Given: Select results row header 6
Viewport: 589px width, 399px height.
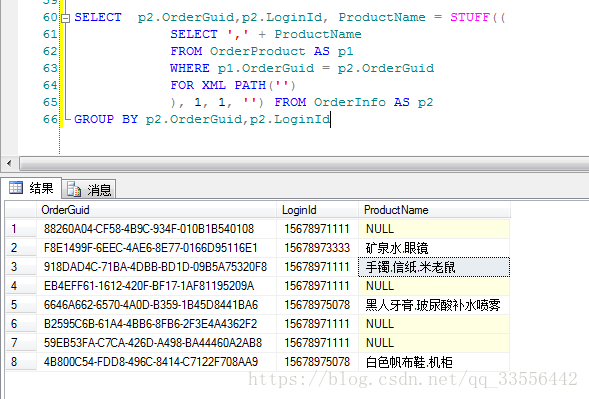Looking at the screenshot, I should coord(21,324).
